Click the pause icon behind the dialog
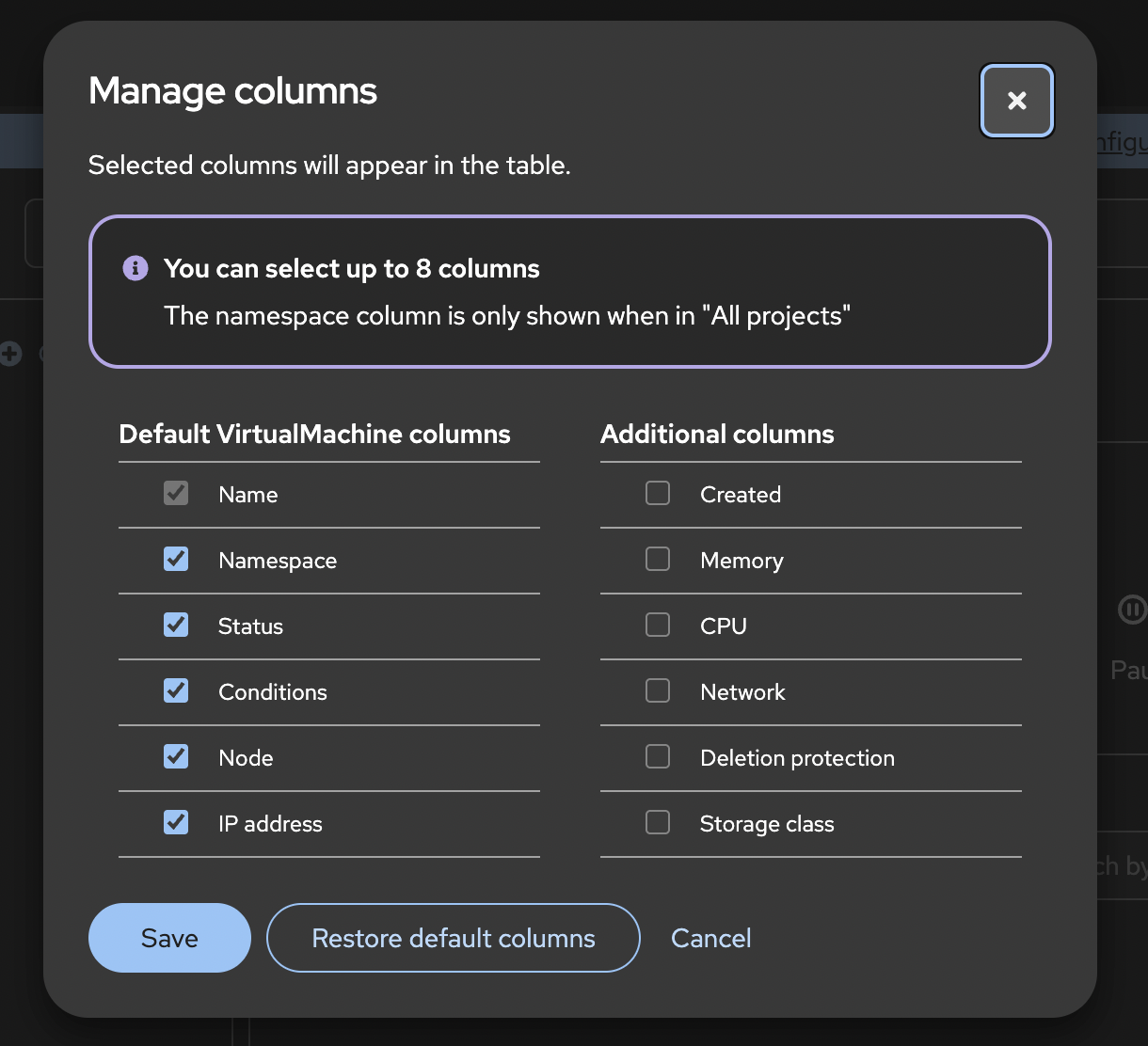The width and height of the screenshot is (1148, 1046). 1131,610
